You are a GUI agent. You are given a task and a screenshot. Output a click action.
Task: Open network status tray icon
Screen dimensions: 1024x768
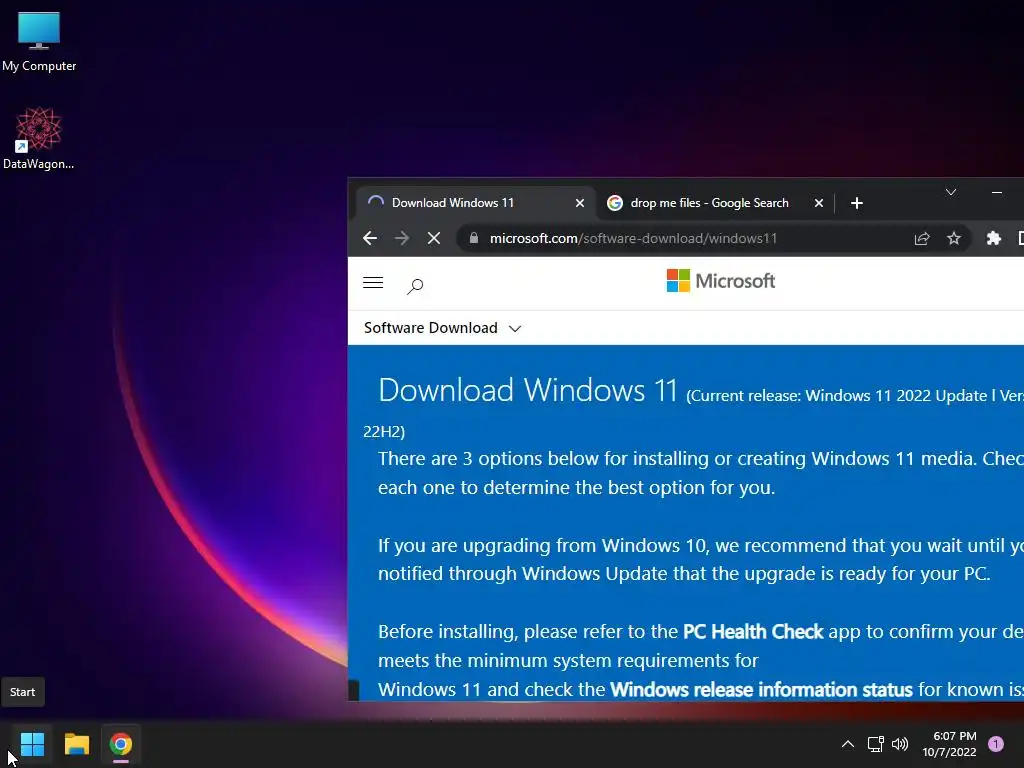coord(875,744)
